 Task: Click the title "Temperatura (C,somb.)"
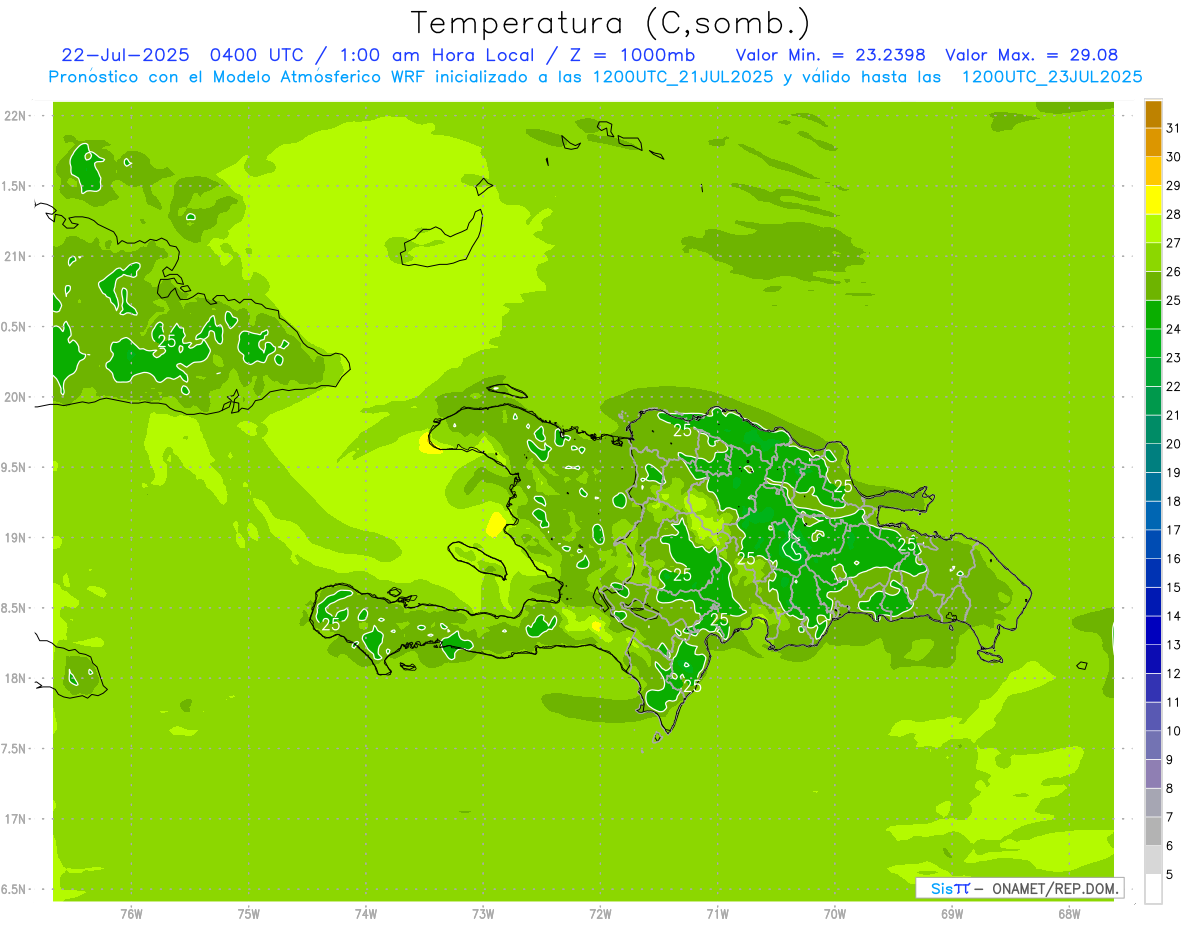[x=610, y=23]
